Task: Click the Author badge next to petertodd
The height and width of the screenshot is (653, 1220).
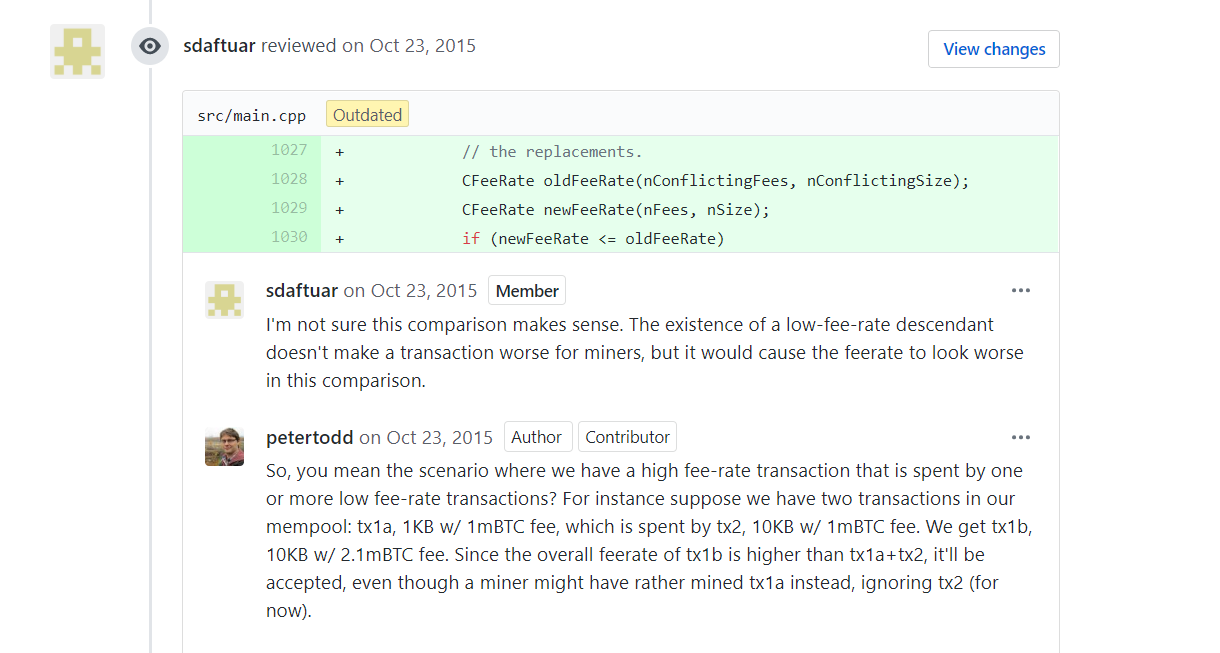Action: point(537,437)
